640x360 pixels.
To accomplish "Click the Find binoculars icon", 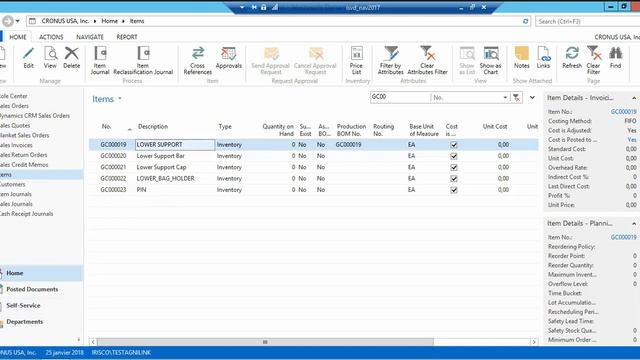I will pos(616,53).
